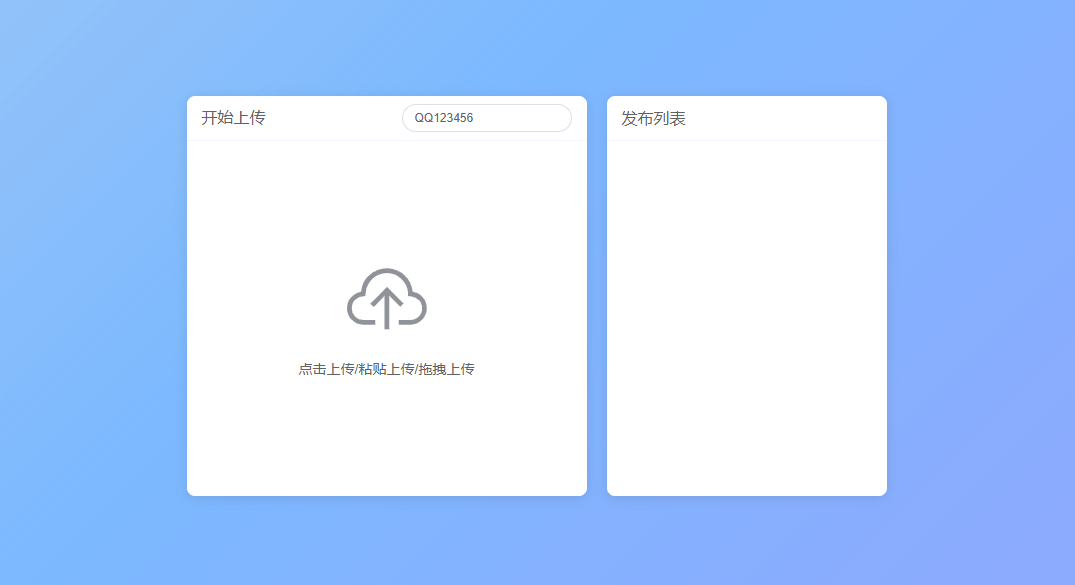Click inside the rounded QQ input
Screen dimensions: 1075x585
tap(486, 118)
